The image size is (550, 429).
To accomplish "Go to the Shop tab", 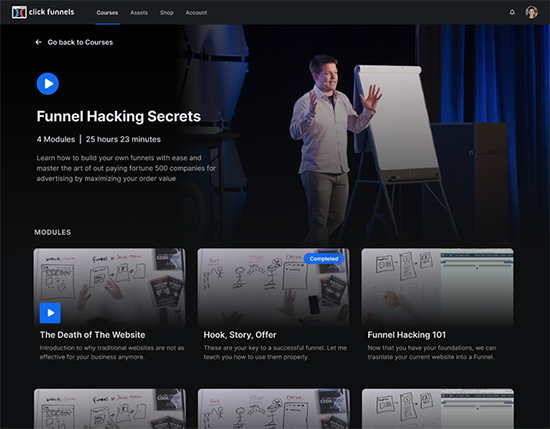I will [167, 13].
